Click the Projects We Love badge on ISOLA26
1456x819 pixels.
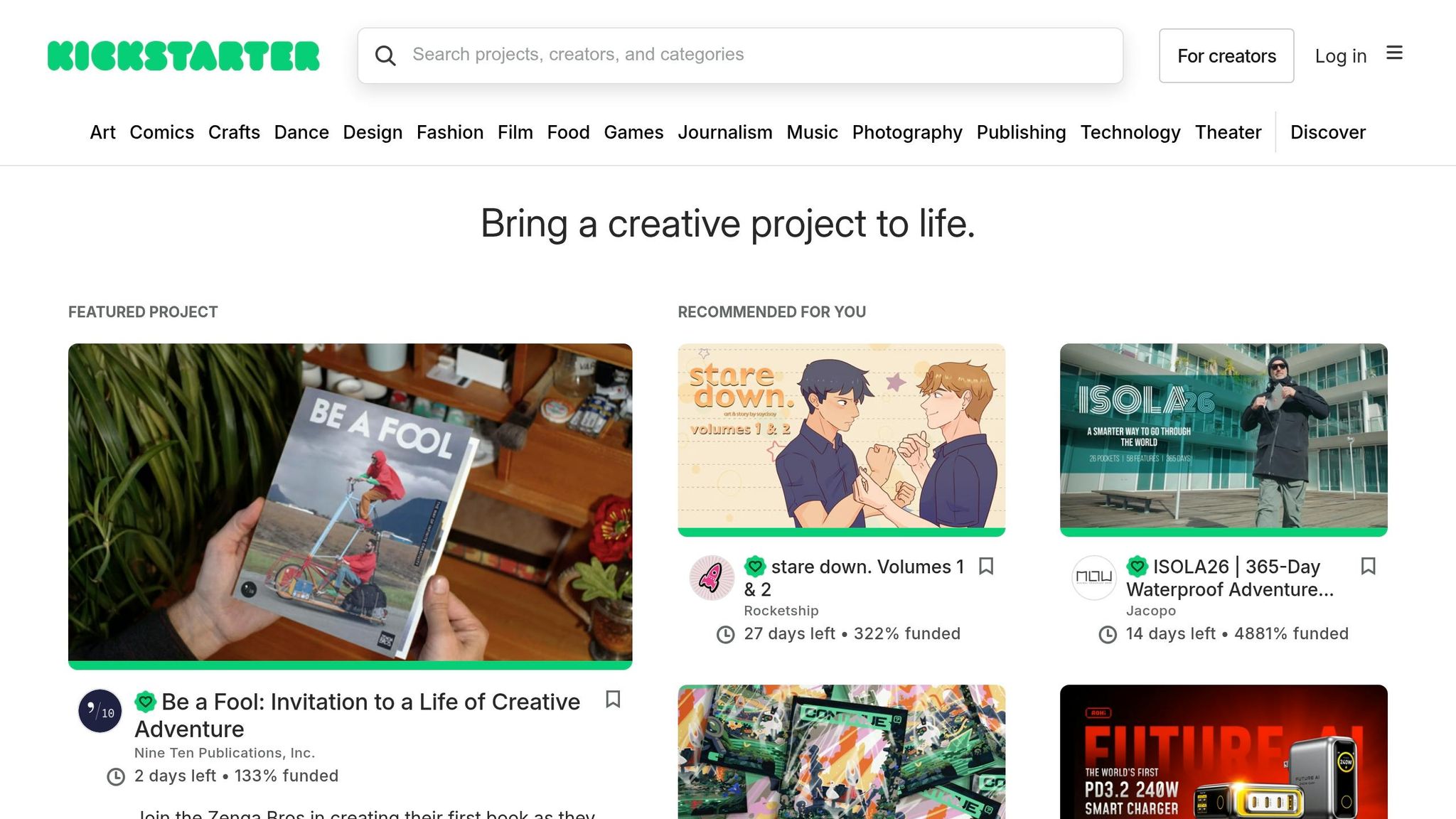(1137, 567)
